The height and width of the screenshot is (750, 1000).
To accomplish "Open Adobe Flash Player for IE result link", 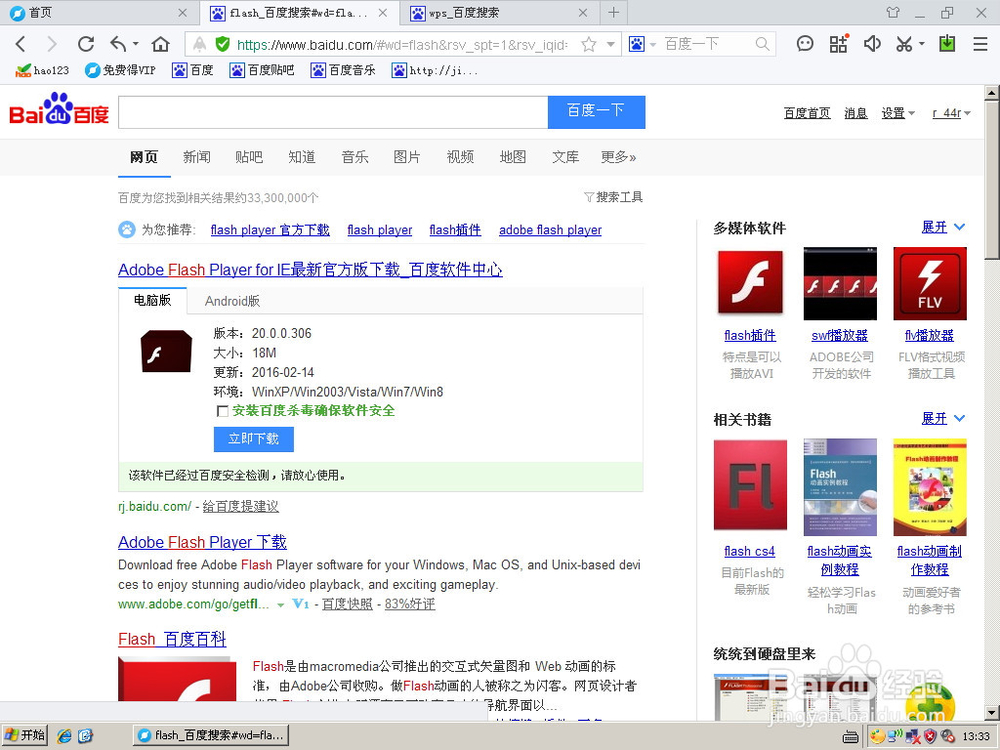I will click(310, 270).
